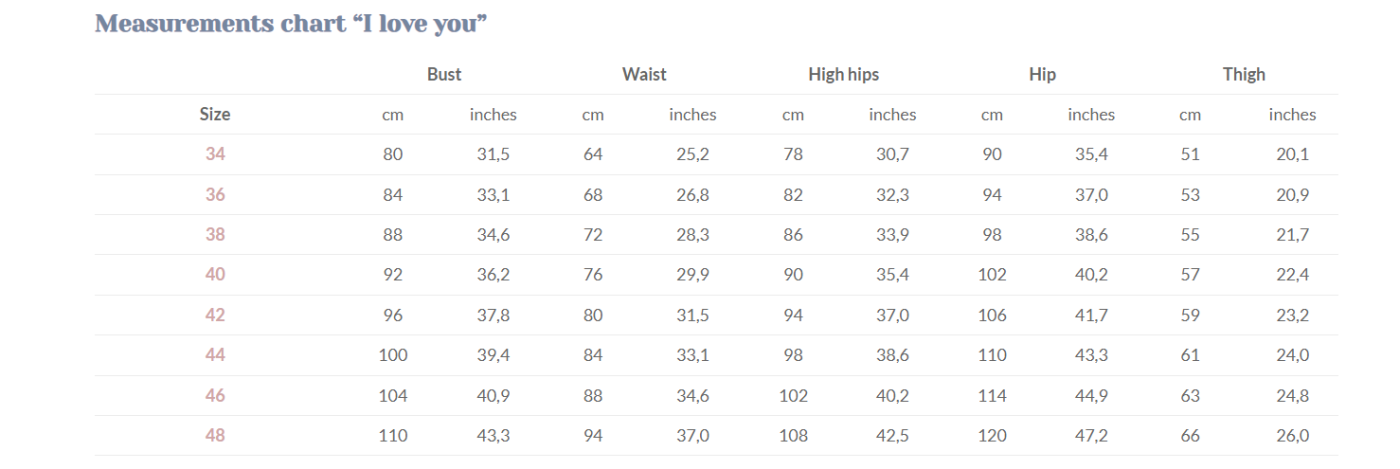Click the size 48 link
Viewport: 1400px width, 469px height.
coord(215,435)
